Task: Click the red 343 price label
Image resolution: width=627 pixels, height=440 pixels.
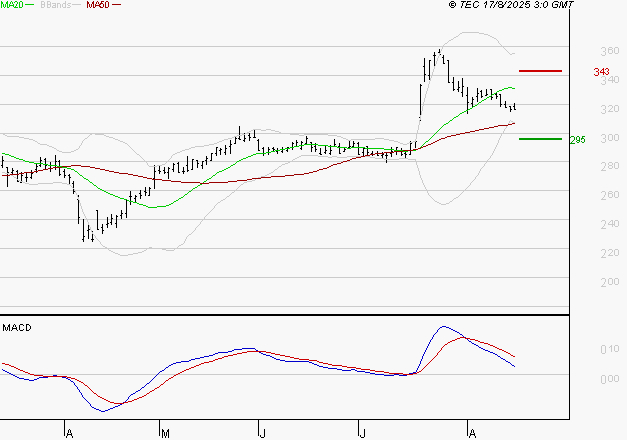Action: click(x=601, y=72)
